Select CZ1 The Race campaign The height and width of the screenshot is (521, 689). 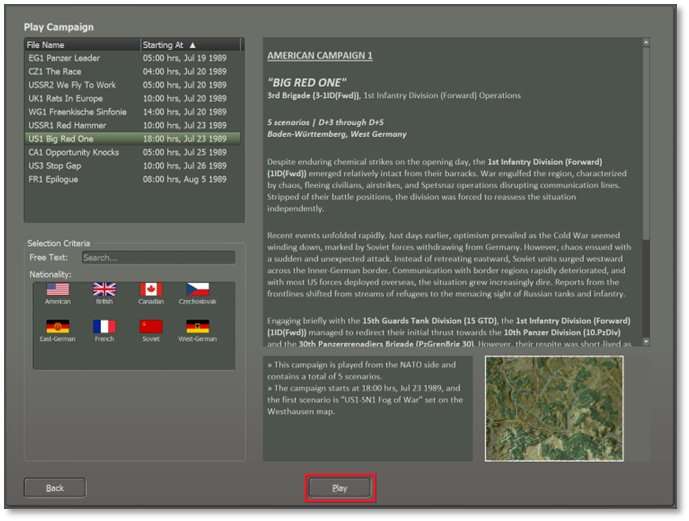[56, 72]
